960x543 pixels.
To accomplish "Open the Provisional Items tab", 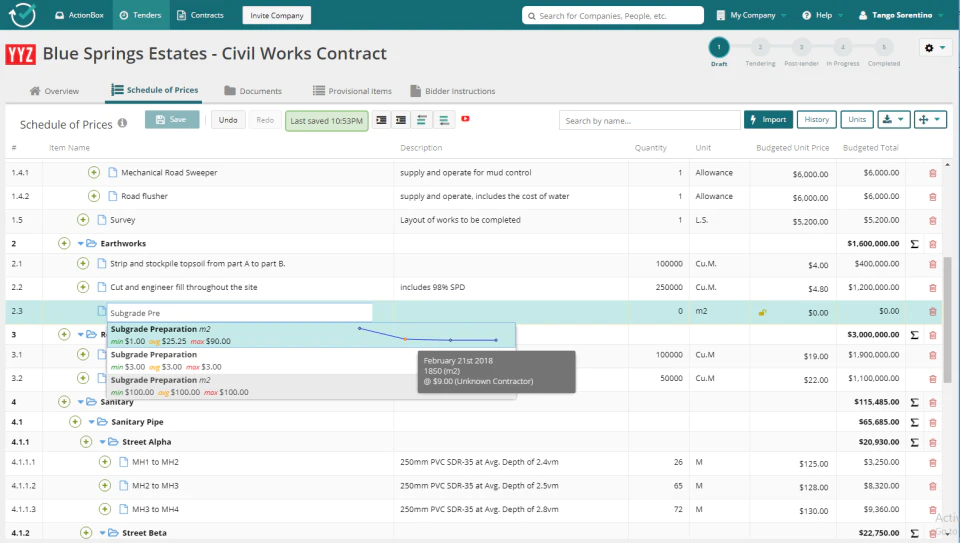I will coord(352,91).
